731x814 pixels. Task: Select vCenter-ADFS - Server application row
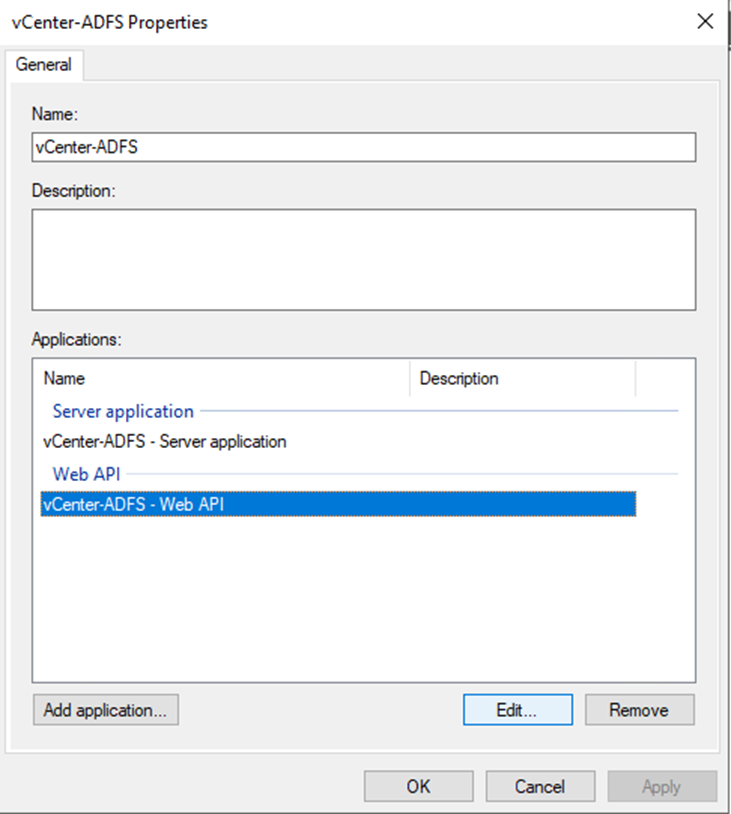tap(338, 442)
